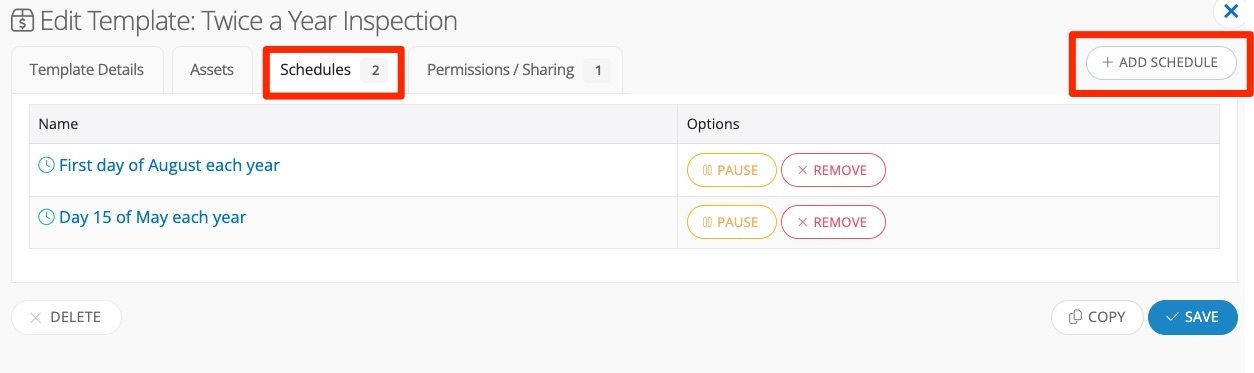Click clock icon next to Day 15 of May
The height and width of the screenshot is (373, 1254).
click(46, 217)
